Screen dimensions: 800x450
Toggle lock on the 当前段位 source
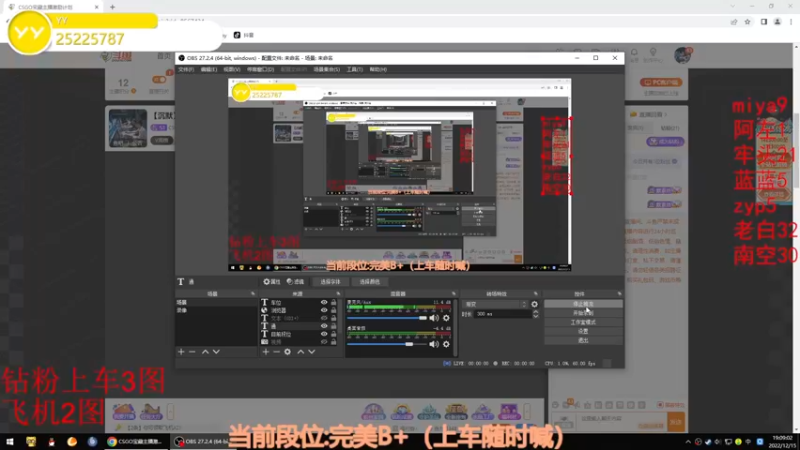click(x=334, y=334)
